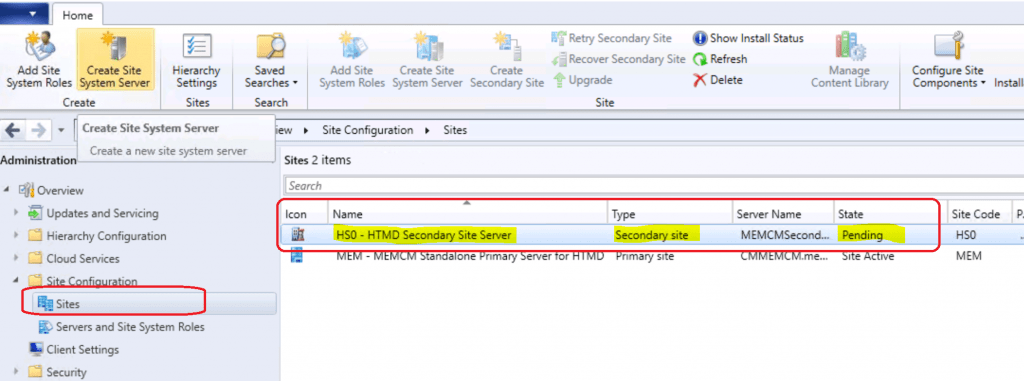
Task: Expand the Cloud Services node
Action: pos(16,259)
